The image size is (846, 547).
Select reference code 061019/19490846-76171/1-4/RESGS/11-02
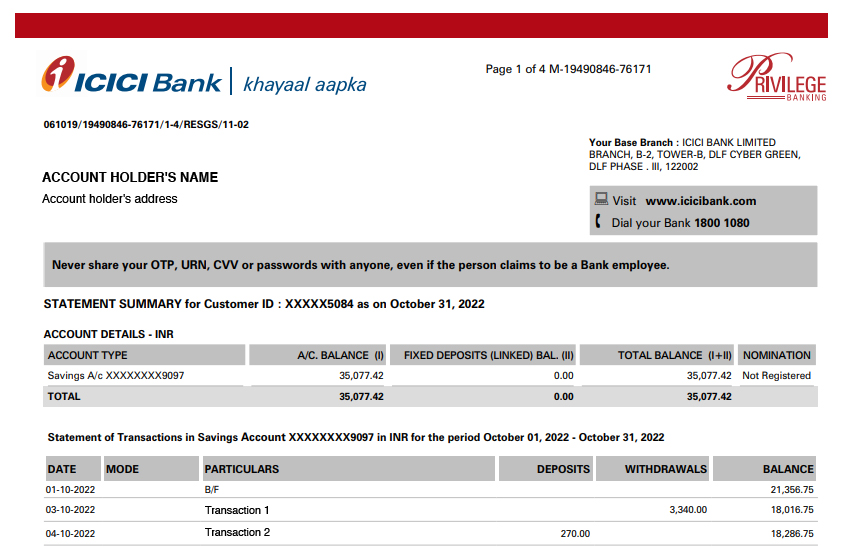[146, 125]
